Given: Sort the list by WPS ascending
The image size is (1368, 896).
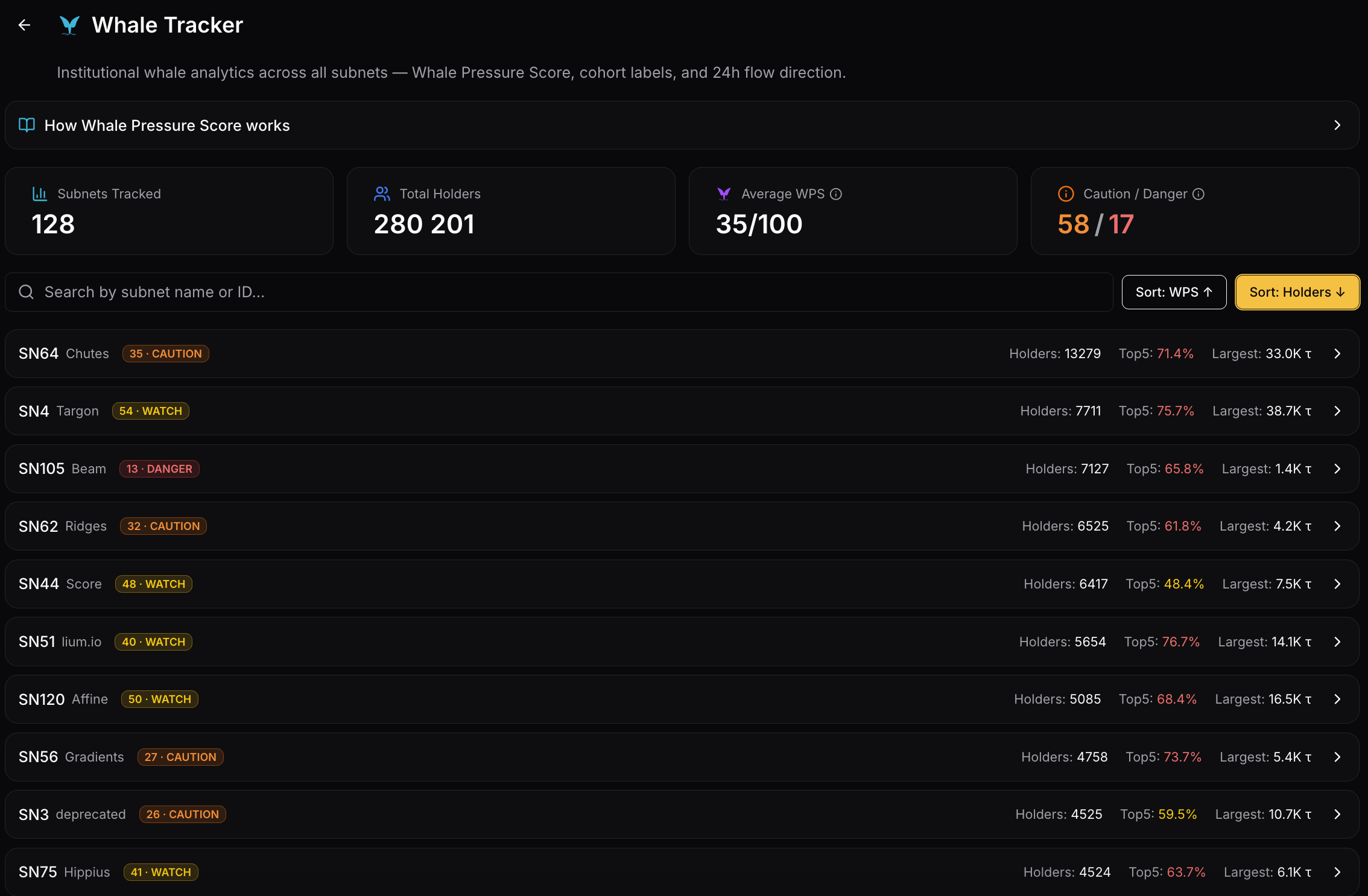Looking at the screenshot, I should pos(1174,292).
